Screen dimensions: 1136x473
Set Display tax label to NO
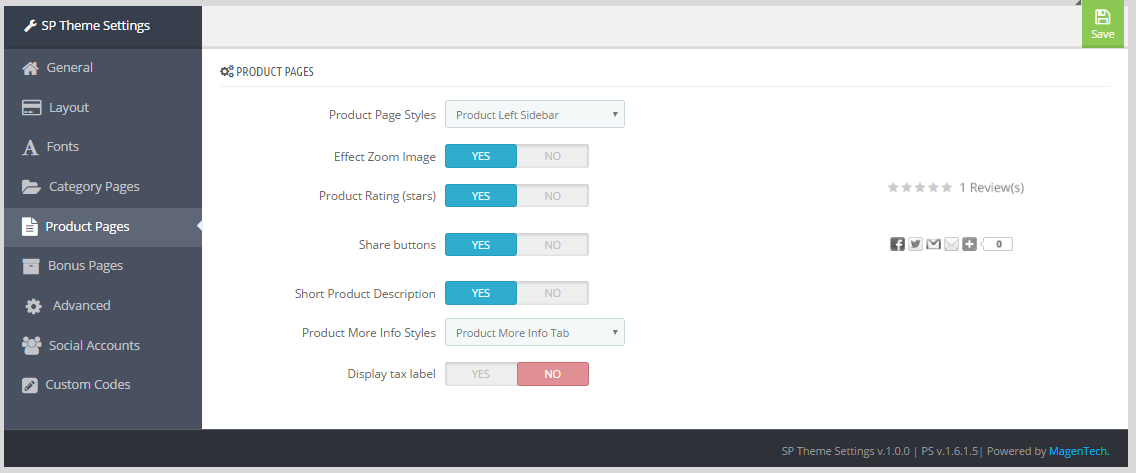pyautogui.click(x=553, y=374)
